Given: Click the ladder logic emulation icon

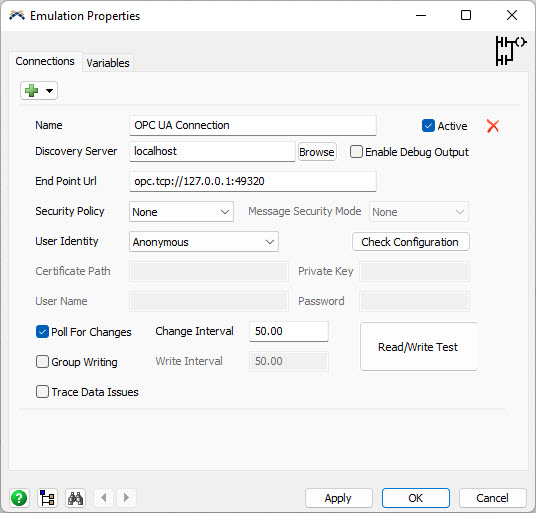Looking at the screenshot, I should (x=511, y=51).
